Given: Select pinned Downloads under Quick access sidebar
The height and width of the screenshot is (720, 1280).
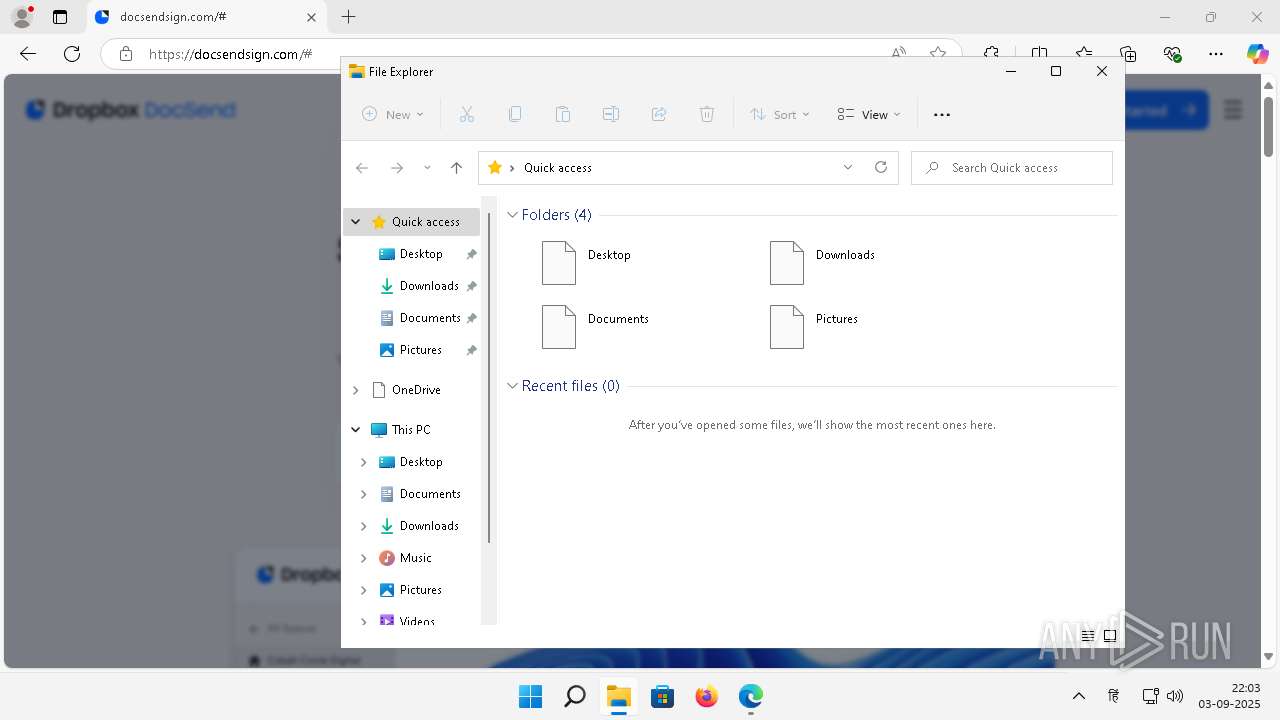Looking at the screenshot, I should click(428, 286).
